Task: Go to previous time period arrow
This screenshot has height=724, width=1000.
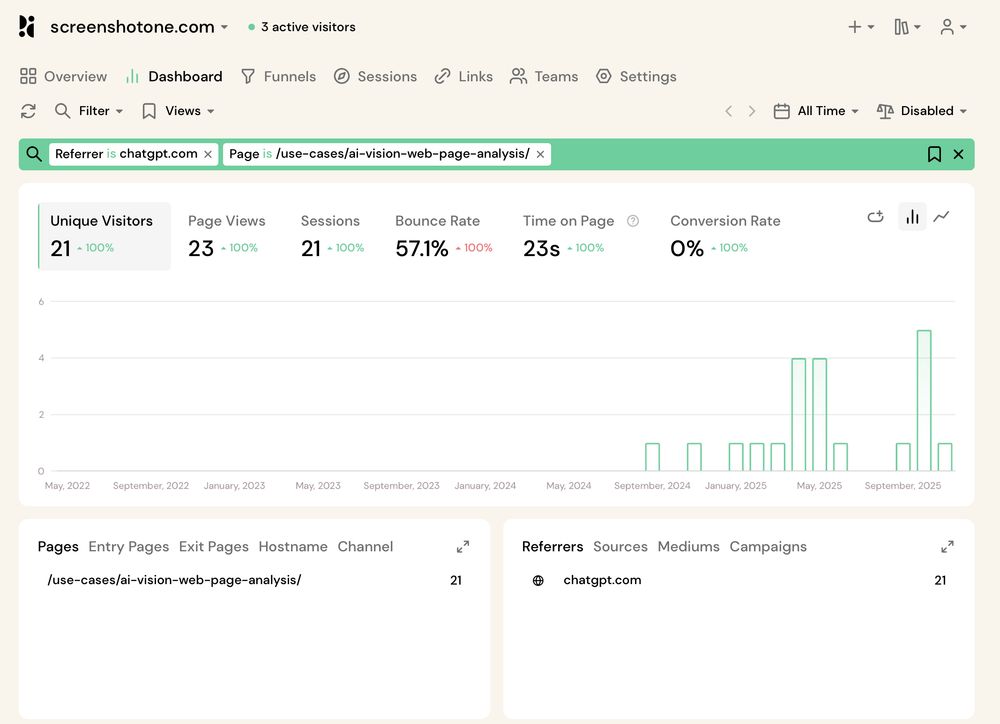Action: tap(729, 111)
